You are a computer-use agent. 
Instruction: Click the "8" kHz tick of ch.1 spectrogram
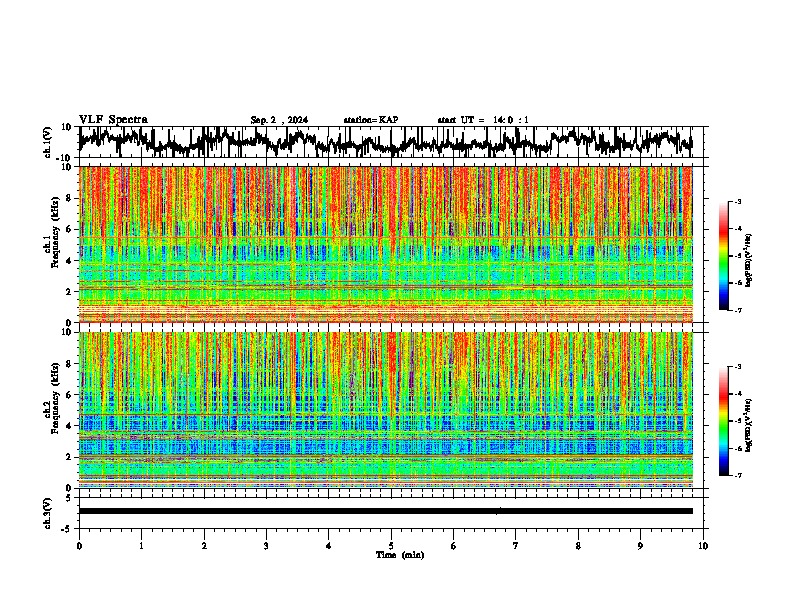coord(70,198)
